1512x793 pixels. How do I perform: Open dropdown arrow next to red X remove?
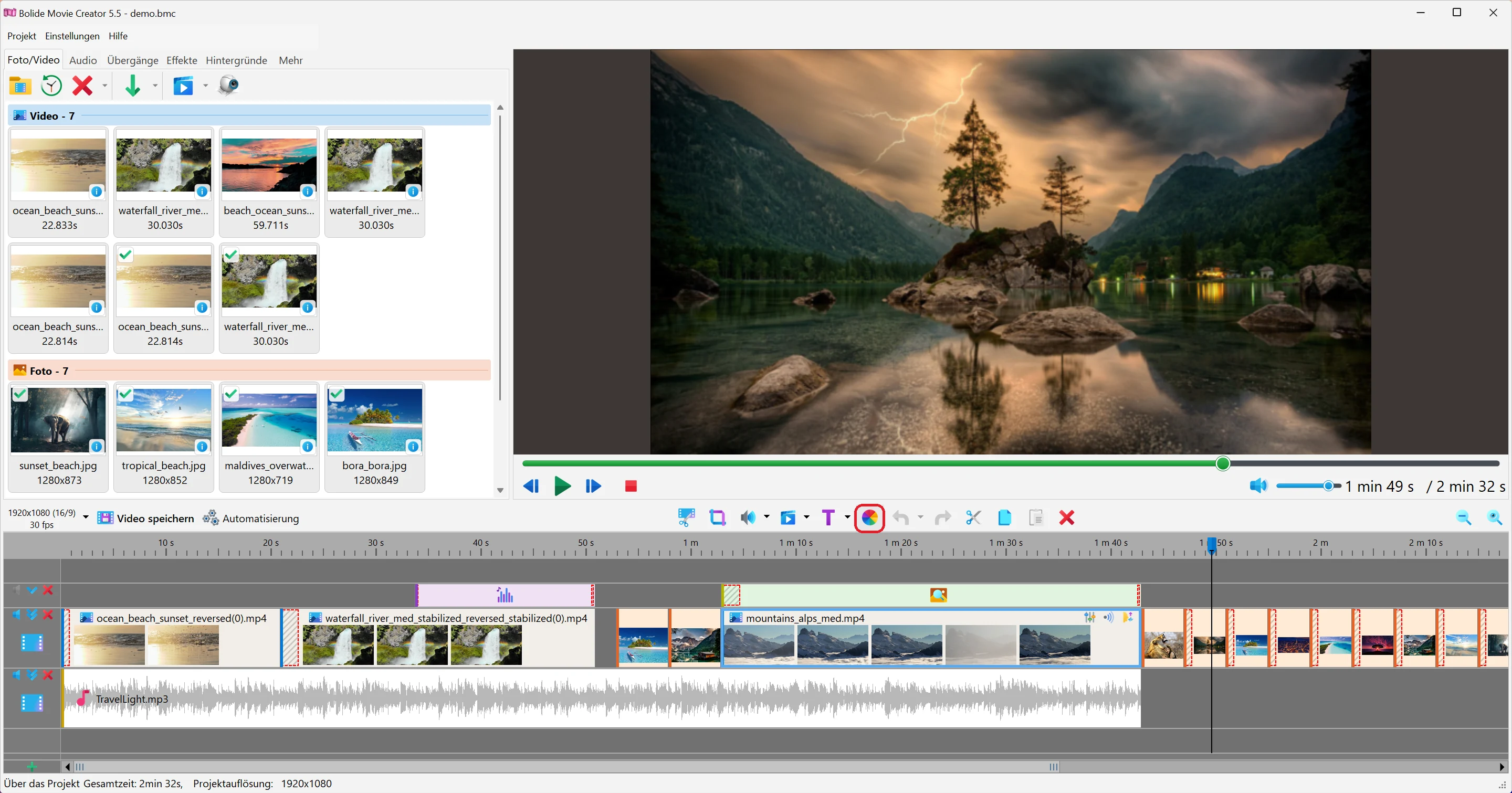click(x=105, y=86)
